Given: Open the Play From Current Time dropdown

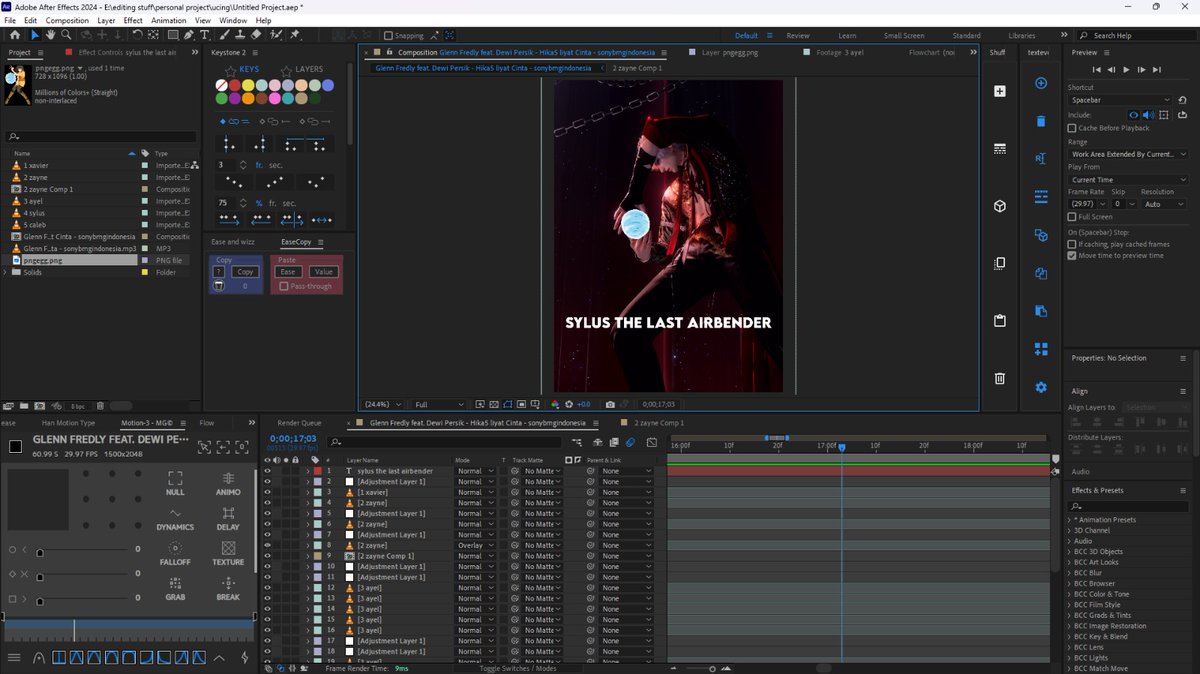Looking at the screenshot, I should tap(1128, 180).
